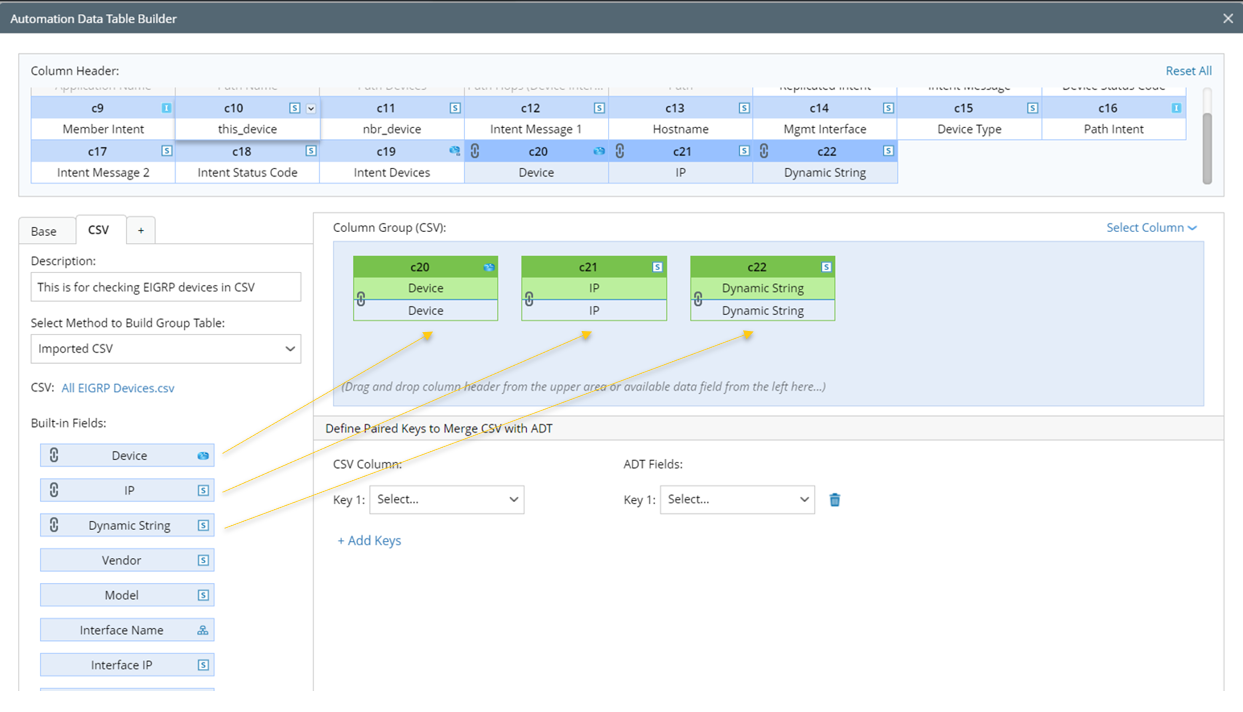
Task: Open the ADT Fields Key 1 dropdown
Action: [737, 499]
